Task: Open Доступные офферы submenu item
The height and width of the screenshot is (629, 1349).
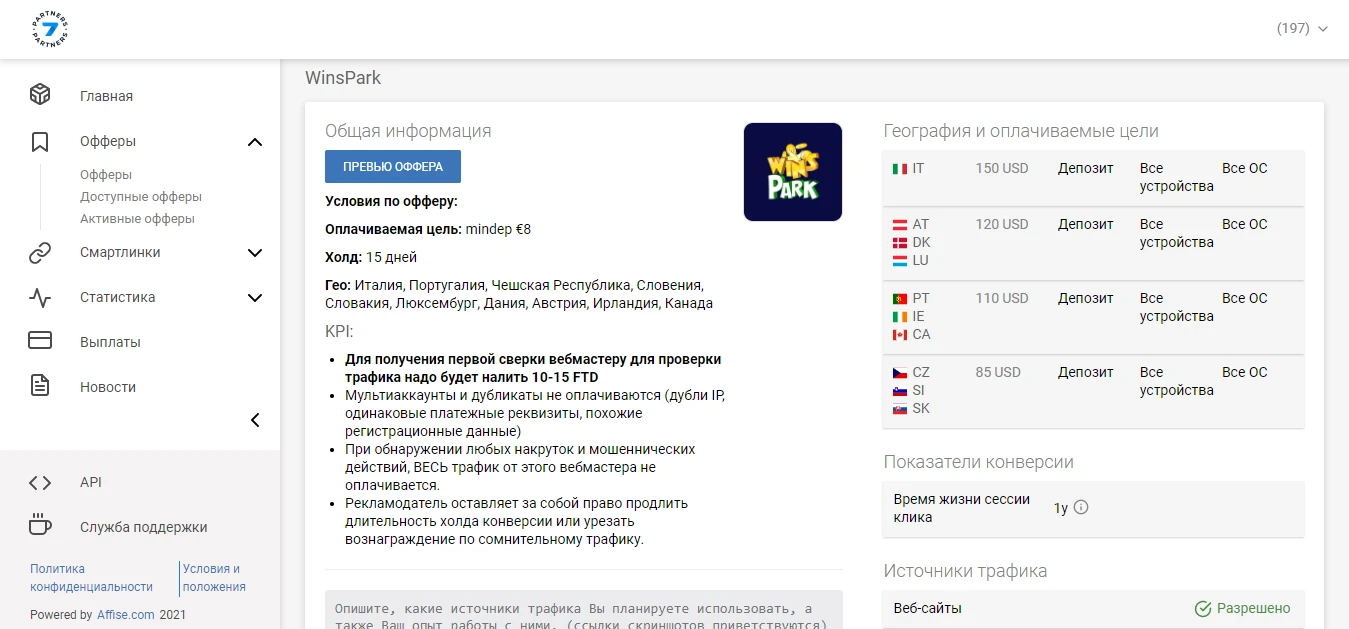Action: (141, 196)
